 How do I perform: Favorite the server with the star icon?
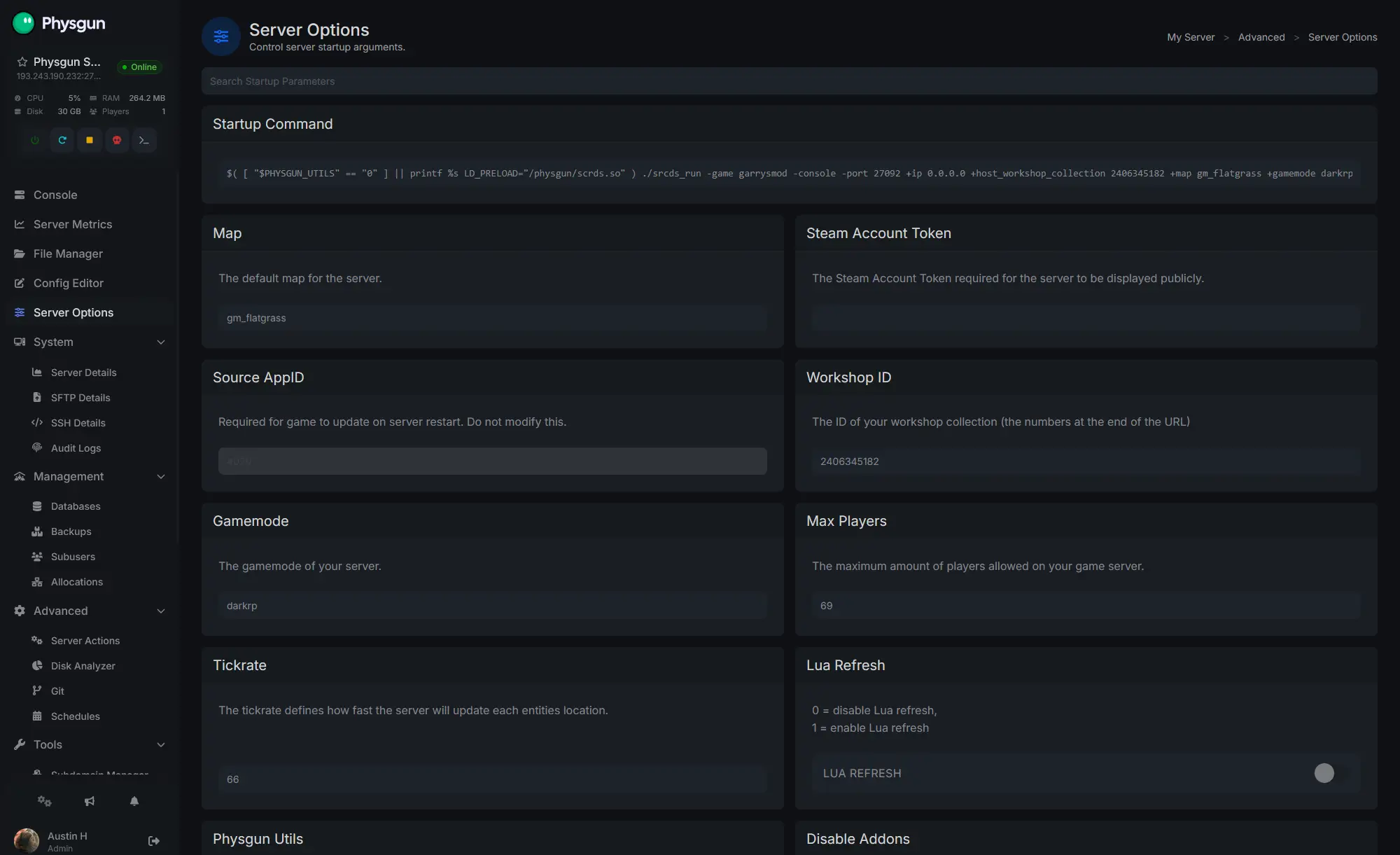click(22, 62)
